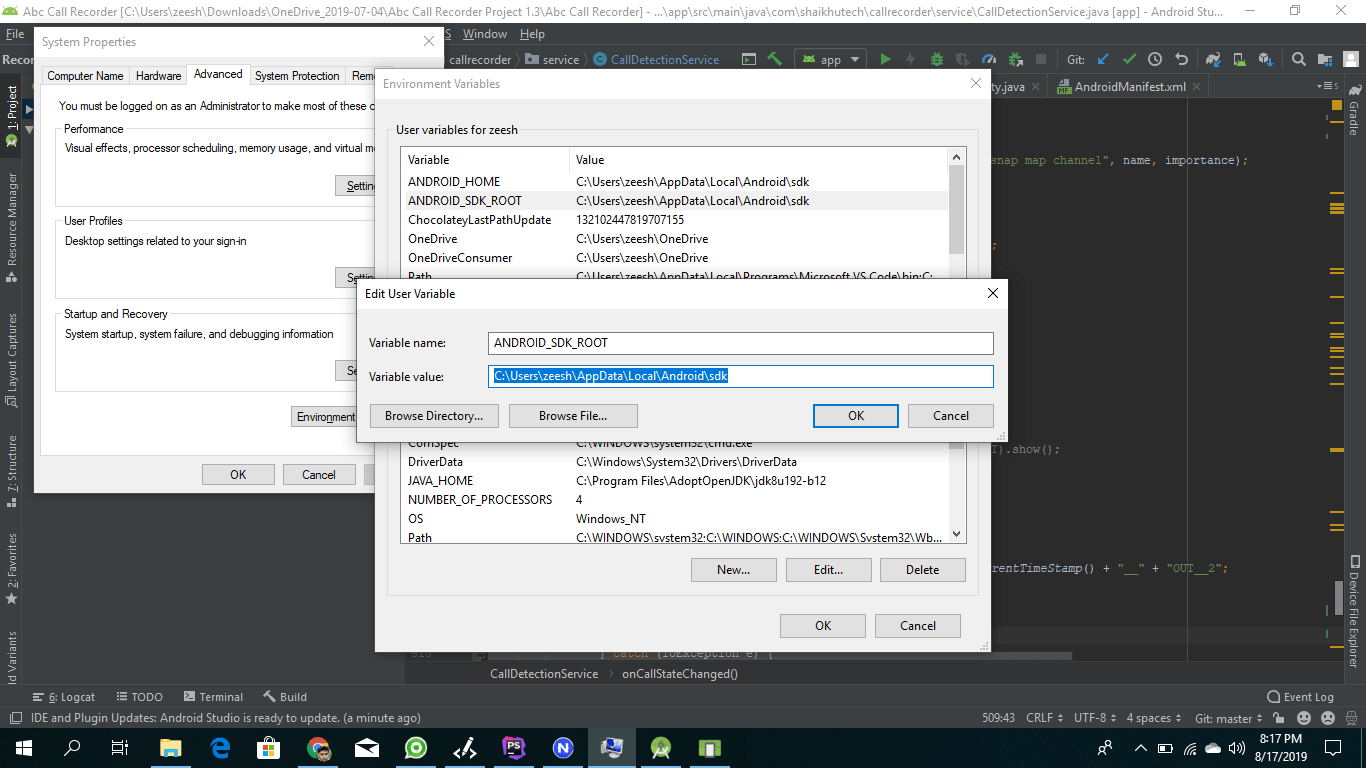This screenshot has height=768, width=1366.
Task: Click the Windows Start button
Action: pyautogui.click(x=24, y=747)
